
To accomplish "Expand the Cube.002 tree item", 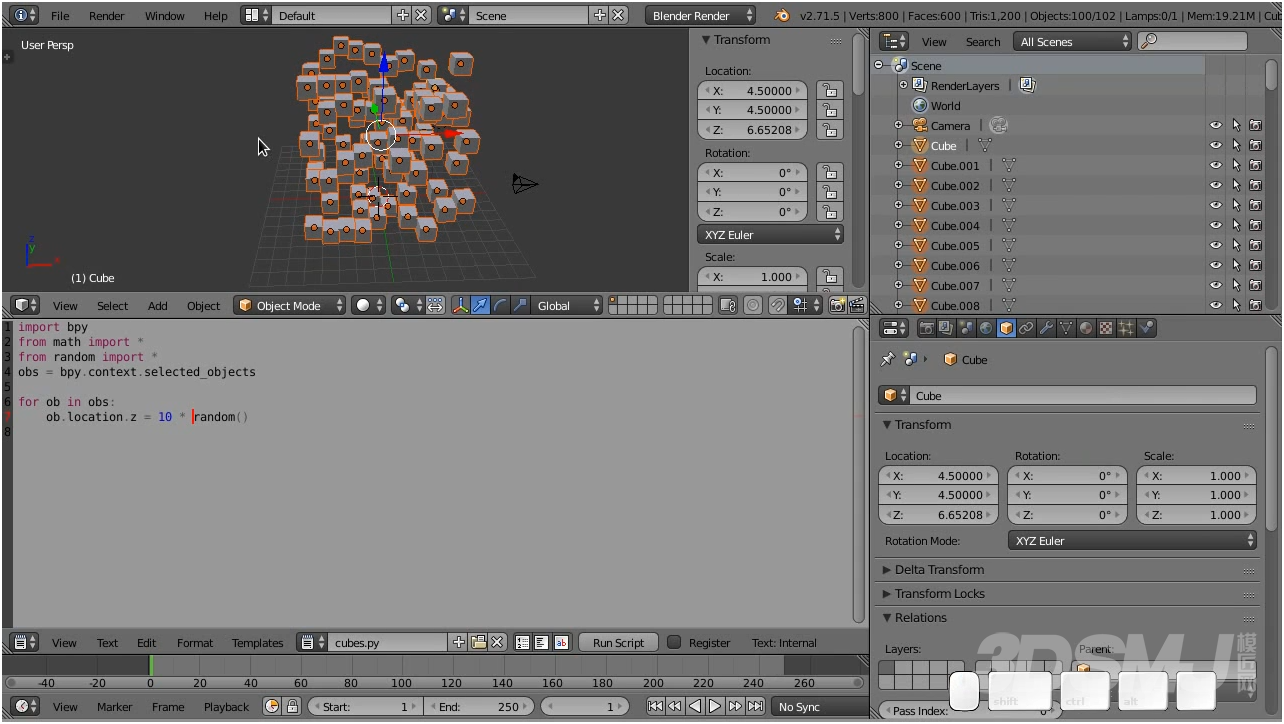I will pyautogui.click(x=898, y=186).
